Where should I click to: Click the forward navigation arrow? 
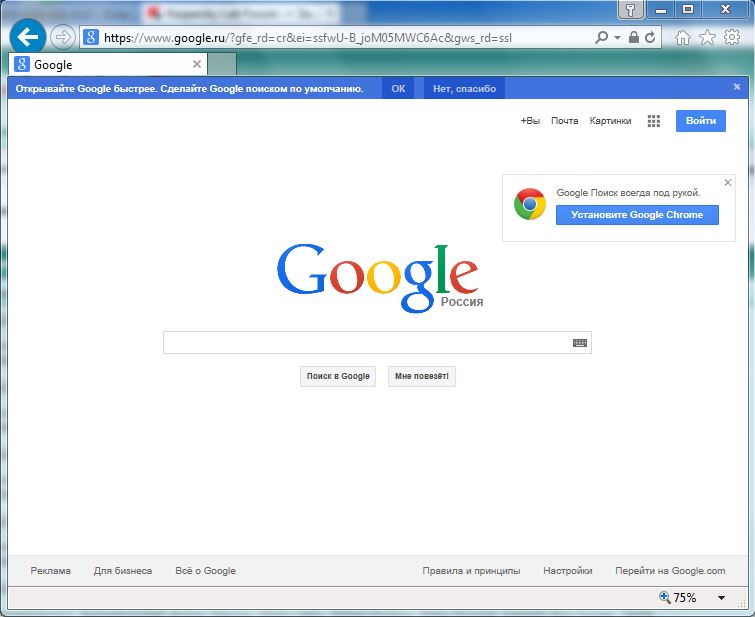pos(63,37)
